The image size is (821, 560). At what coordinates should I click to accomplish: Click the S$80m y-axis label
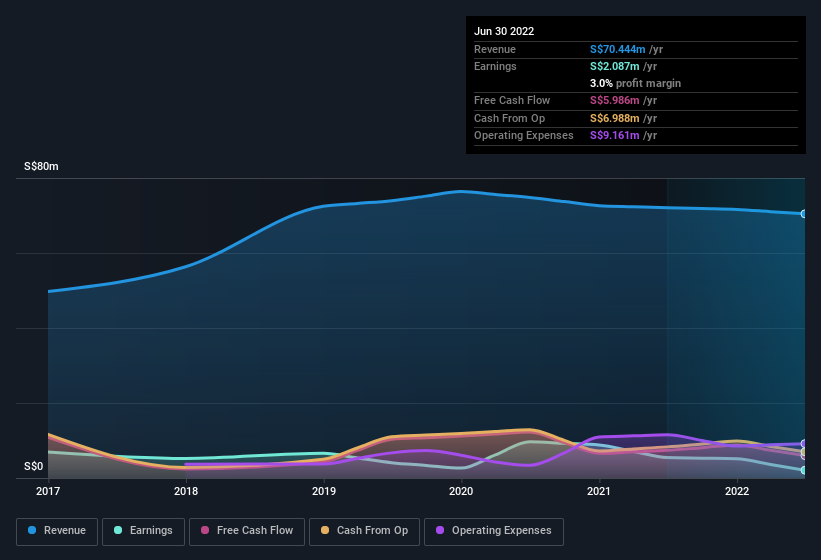tap(41, 166)
